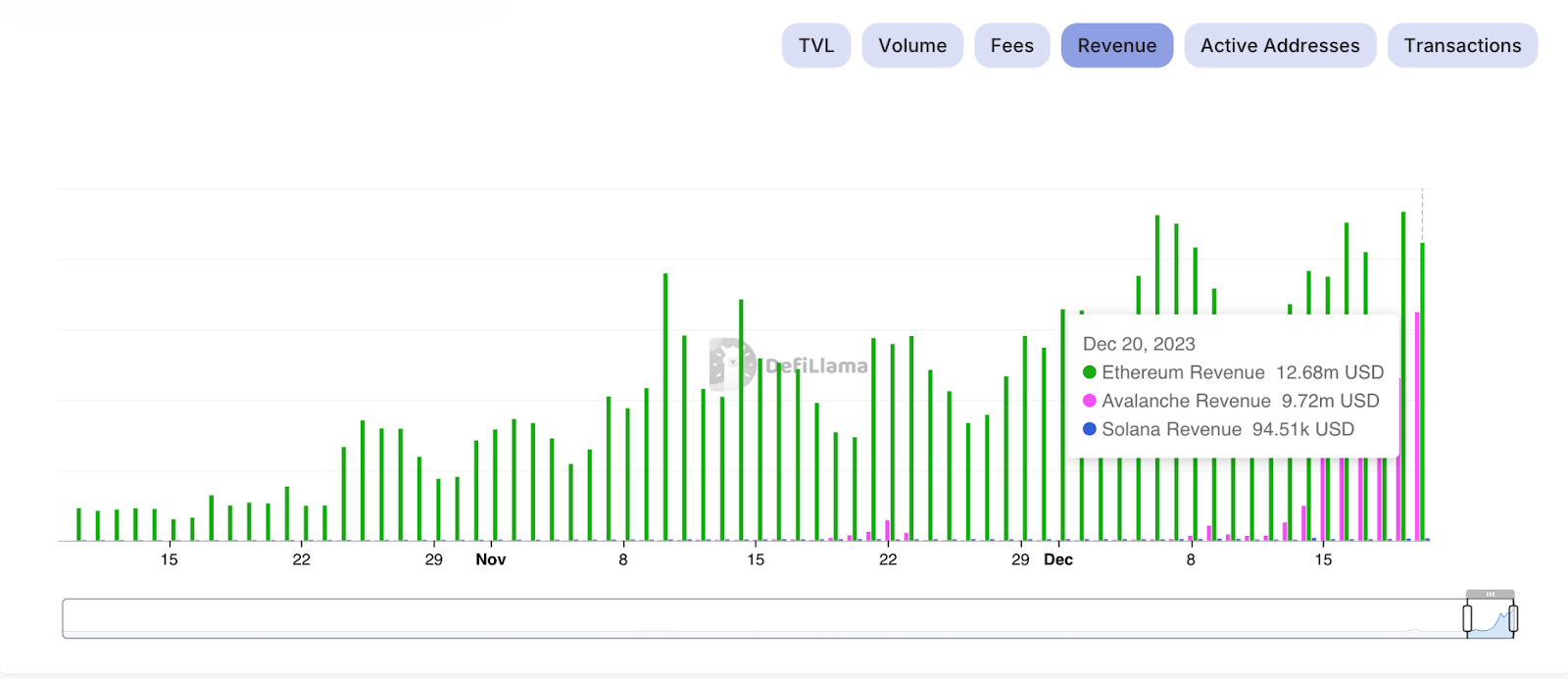Screen dimensions: 1568x679
Task: Click the blue Solana Revenue dot in tooltip
Action: click(x=1089, y=429)
